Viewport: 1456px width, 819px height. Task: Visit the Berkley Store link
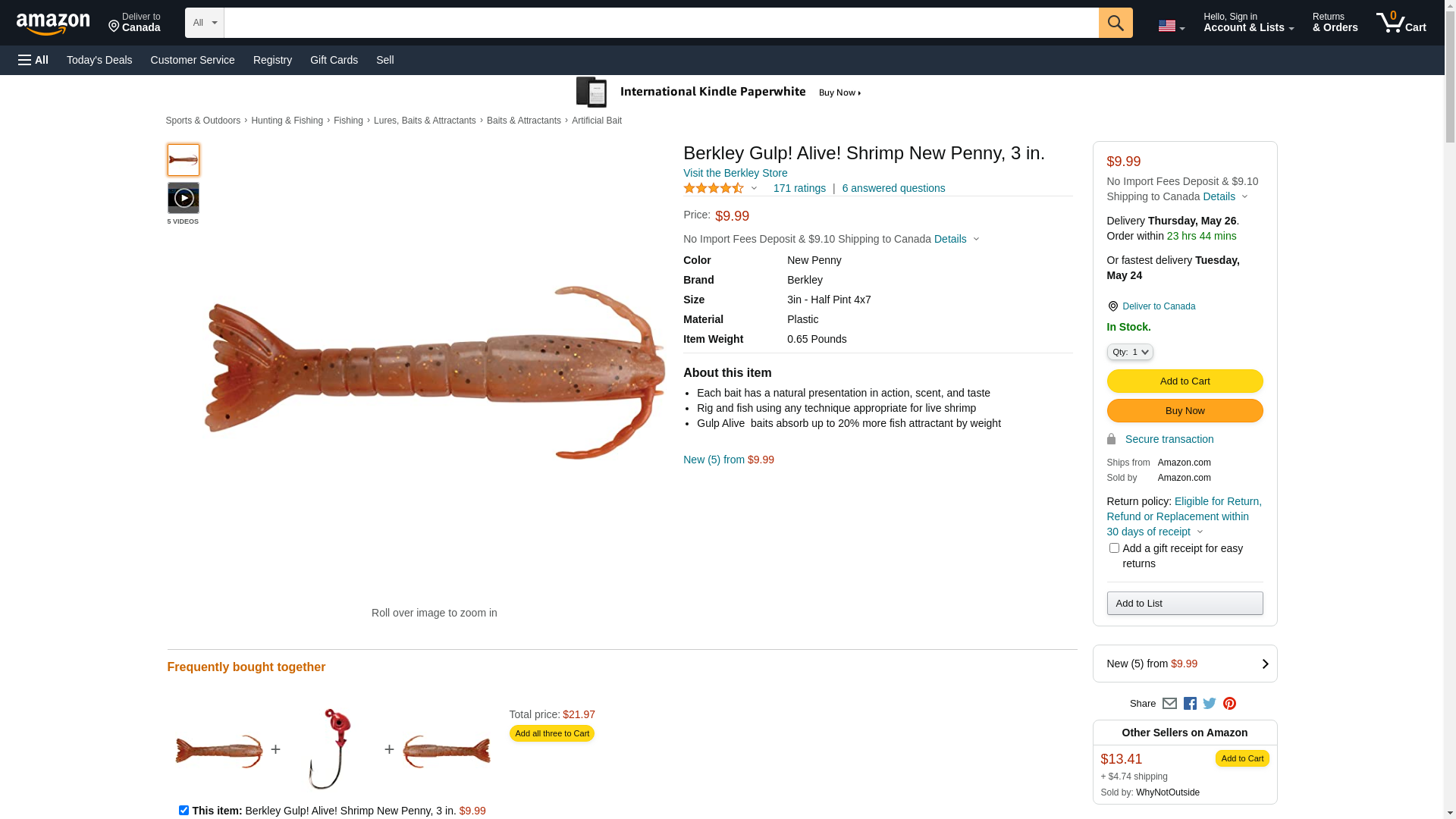click(x=735, y=173)
